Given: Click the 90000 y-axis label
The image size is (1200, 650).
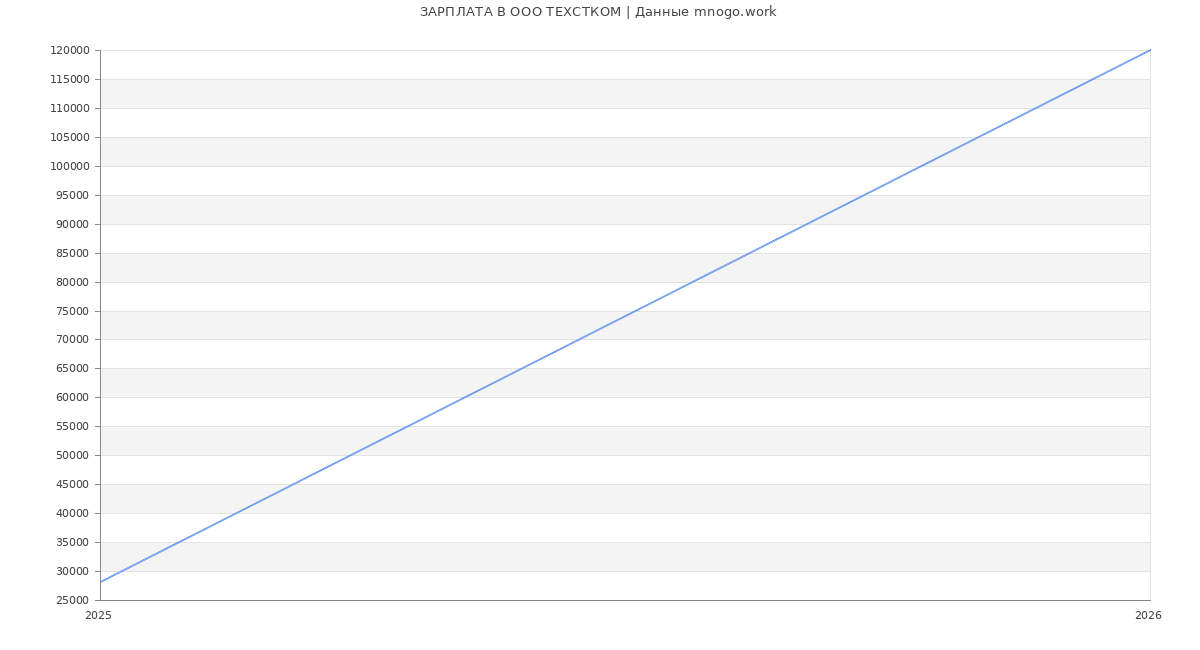Looking at the screenshot, I should [x=72, y=224].
